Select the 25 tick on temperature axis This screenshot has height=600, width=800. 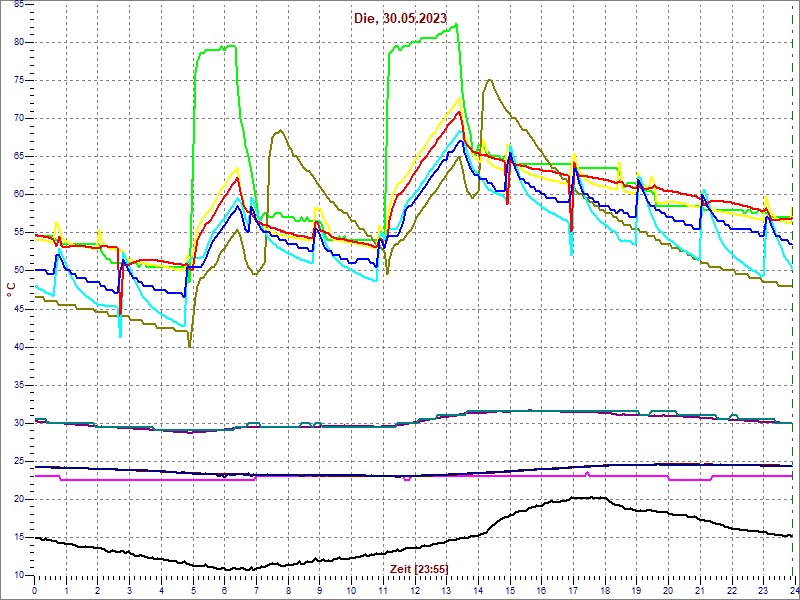(x=17, y=461)
